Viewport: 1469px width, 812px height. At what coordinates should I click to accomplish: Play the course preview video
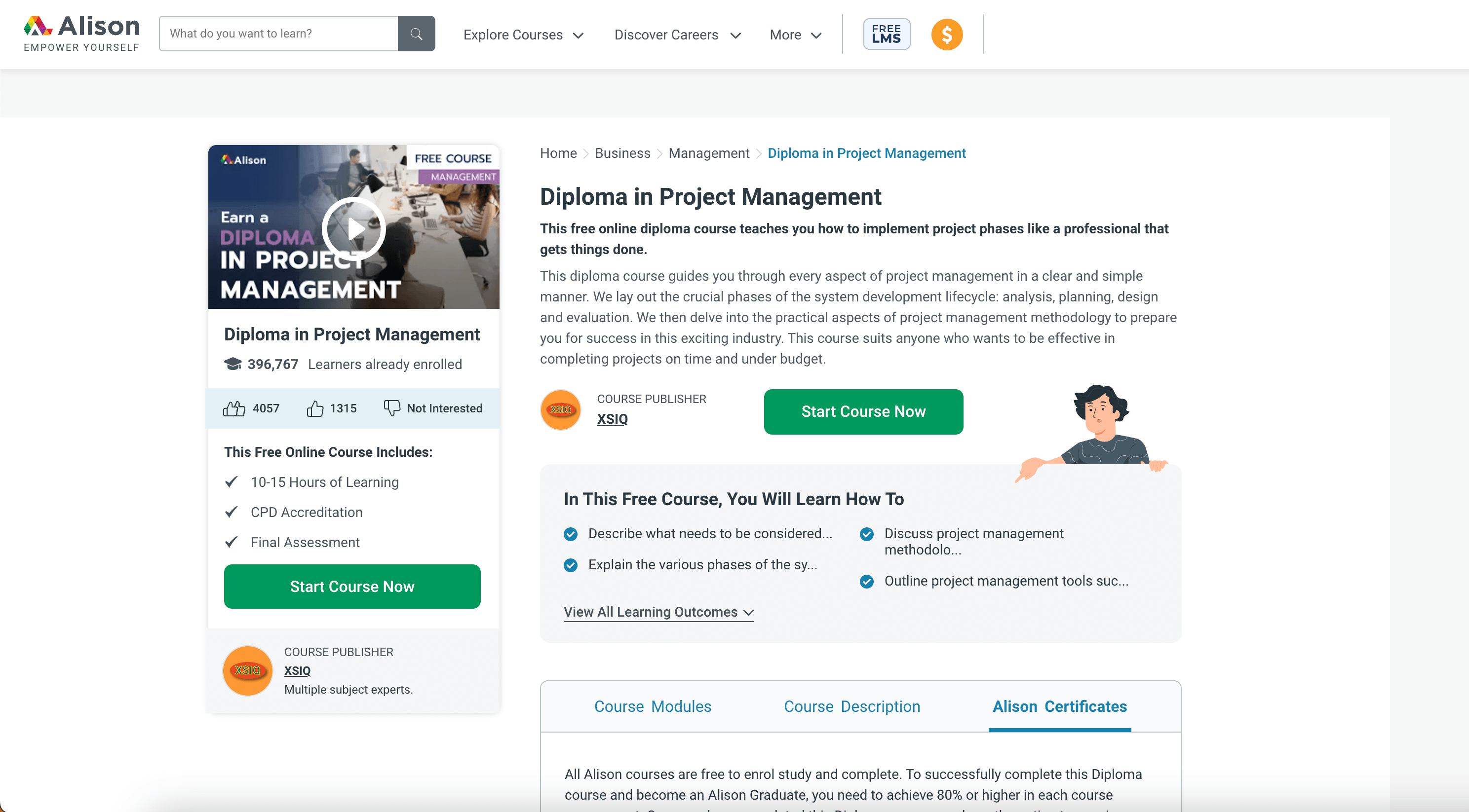point(353,228)
